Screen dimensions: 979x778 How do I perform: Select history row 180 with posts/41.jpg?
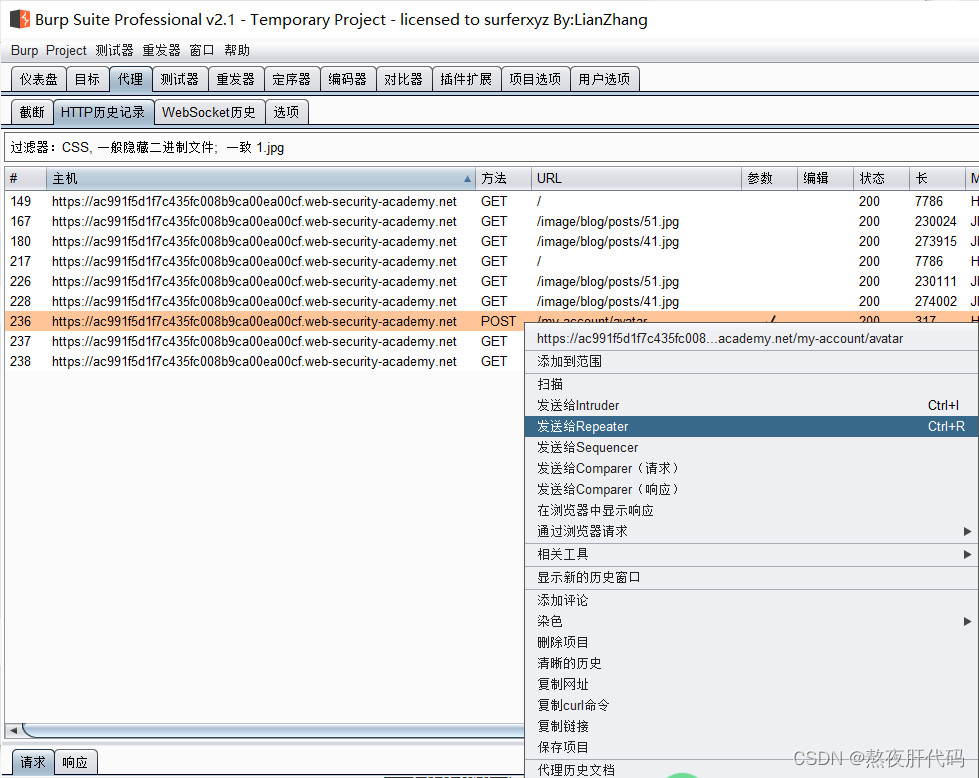492,241
